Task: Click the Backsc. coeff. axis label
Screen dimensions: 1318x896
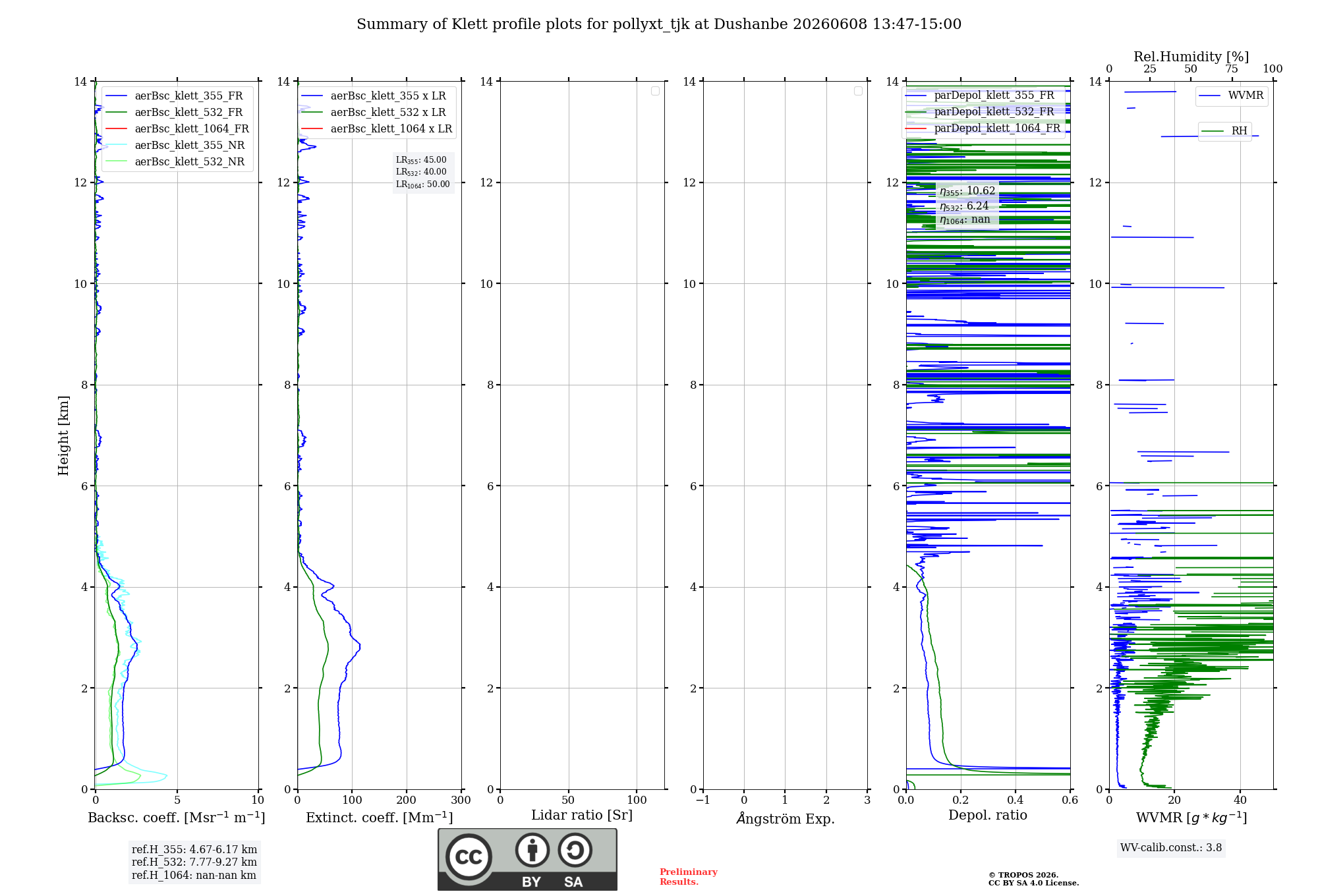Action: click(177, 818)
